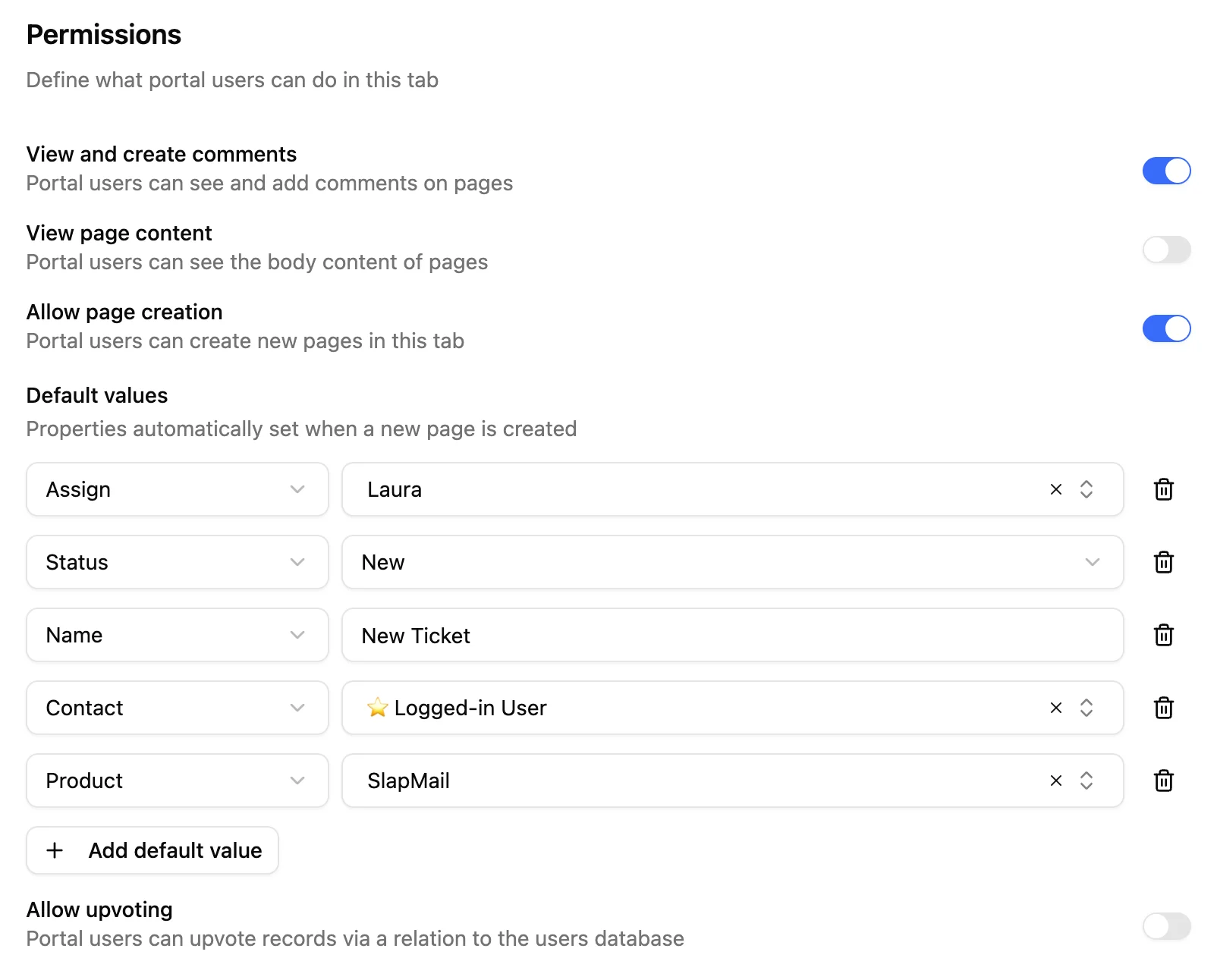The image size is (1217, 980).
Task: Trash the Product default value row
Action: point(1163,781)
